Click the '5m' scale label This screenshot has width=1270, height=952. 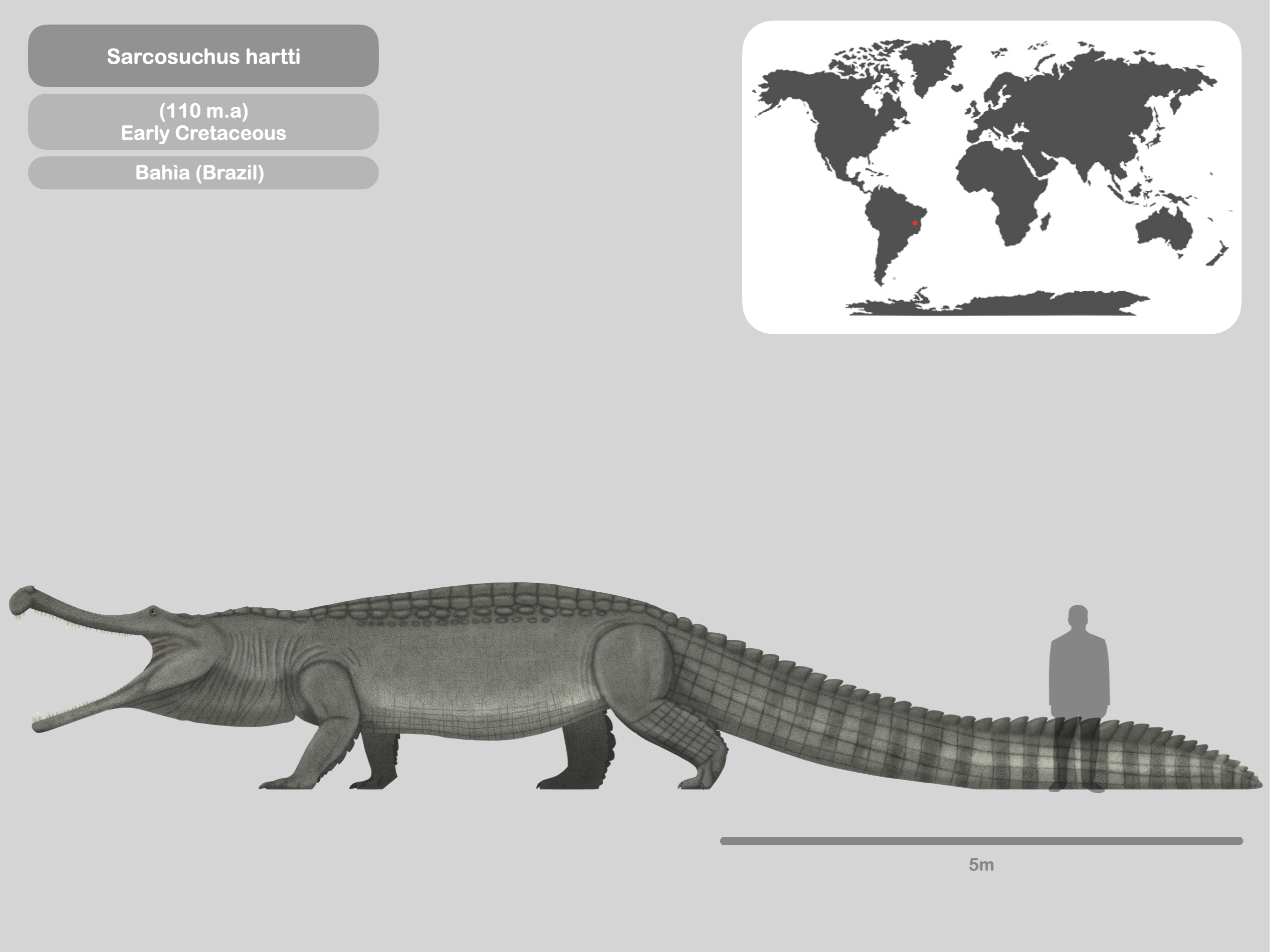[x=981, y=865]
